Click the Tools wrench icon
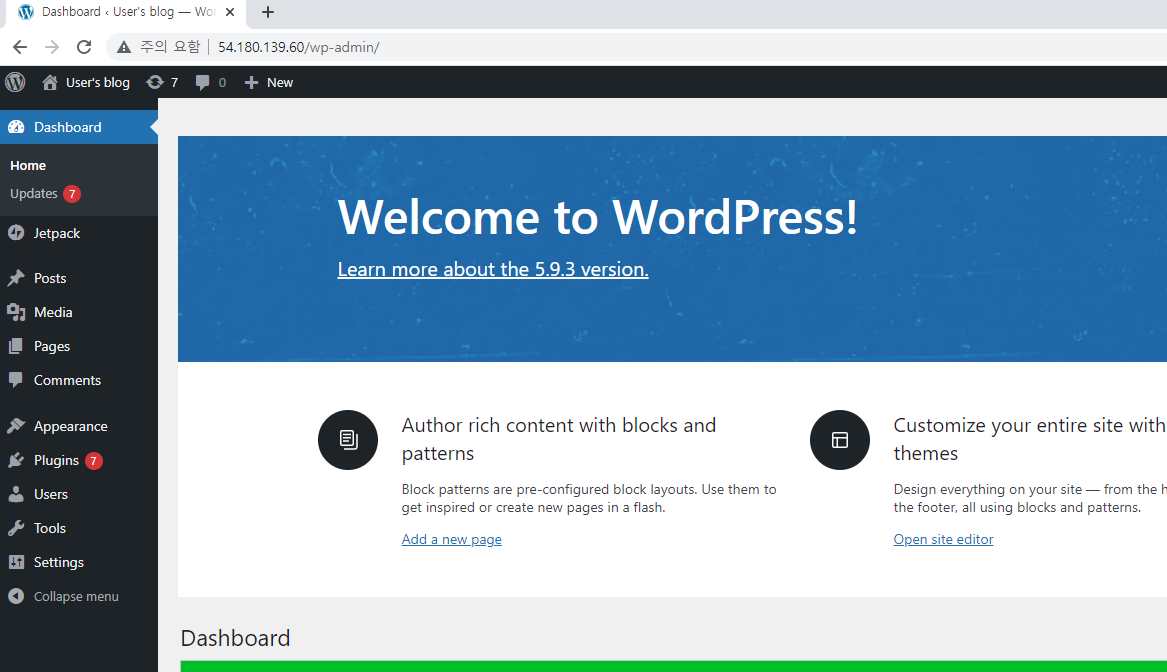This screenshot has width=1167, height=672. tap(16, 528)
